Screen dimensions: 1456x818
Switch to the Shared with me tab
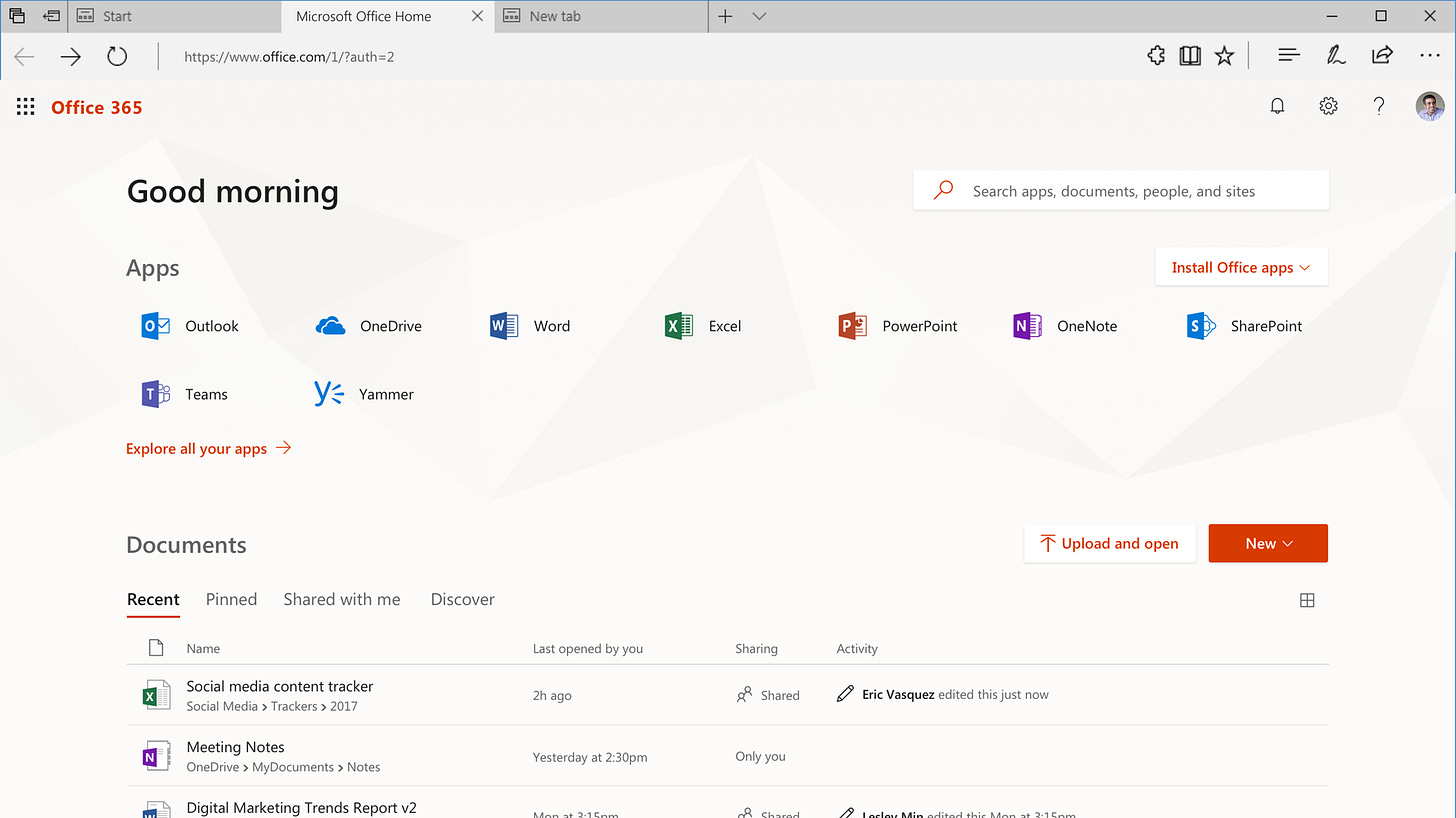(342, 599)
